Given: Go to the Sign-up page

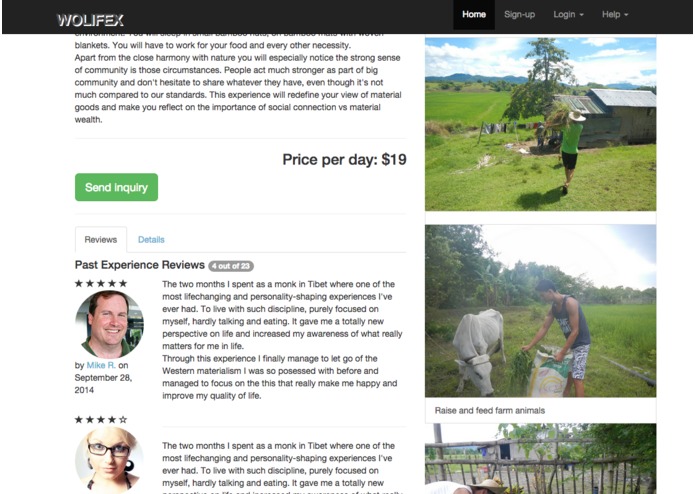Looking at the screenshot, I should (x=519, y=15).
